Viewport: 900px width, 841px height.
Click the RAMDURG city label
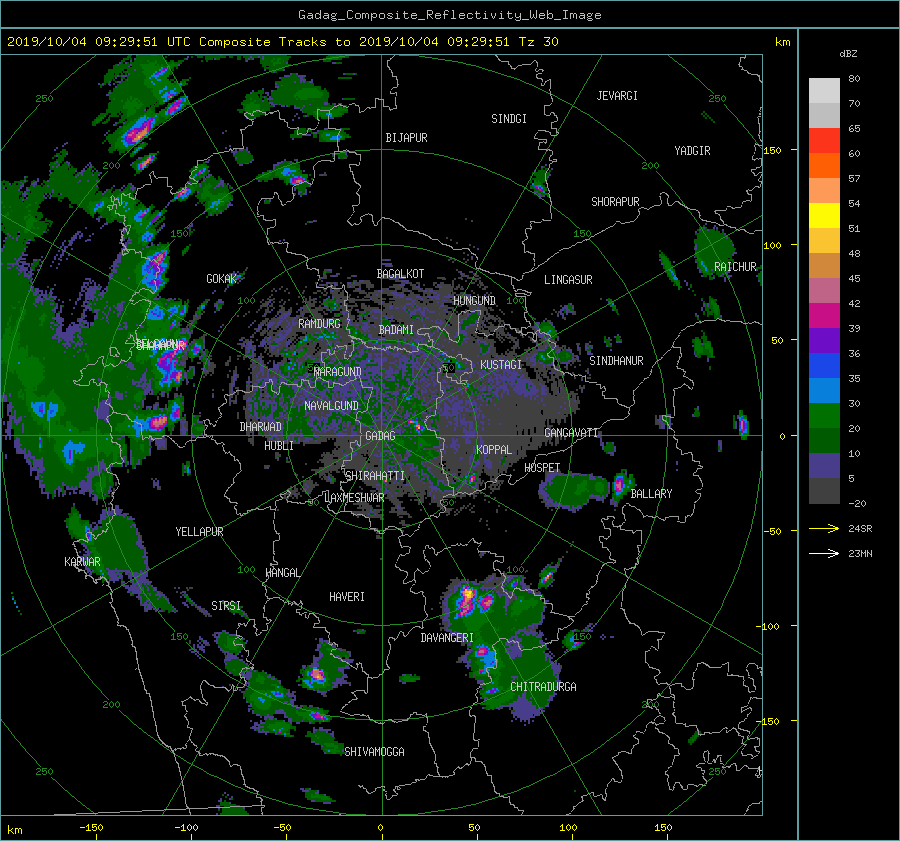click(x=319, y=324)
